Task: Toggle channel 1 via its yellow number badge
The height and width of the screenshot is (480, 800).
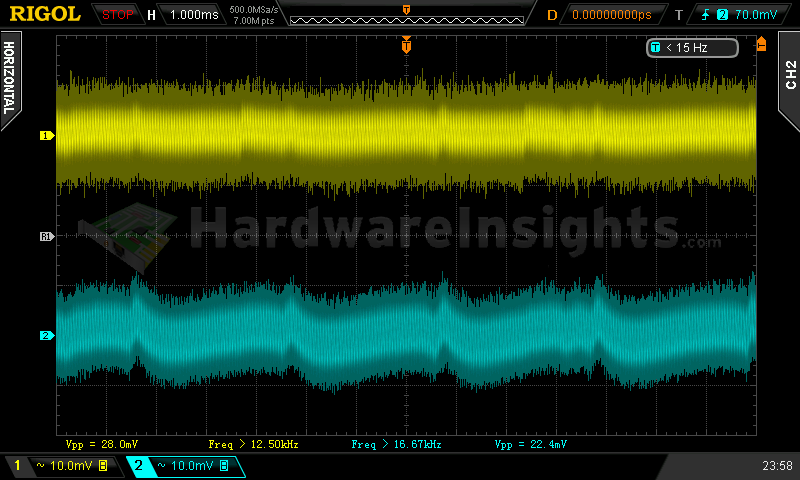Action: point(17,466)
